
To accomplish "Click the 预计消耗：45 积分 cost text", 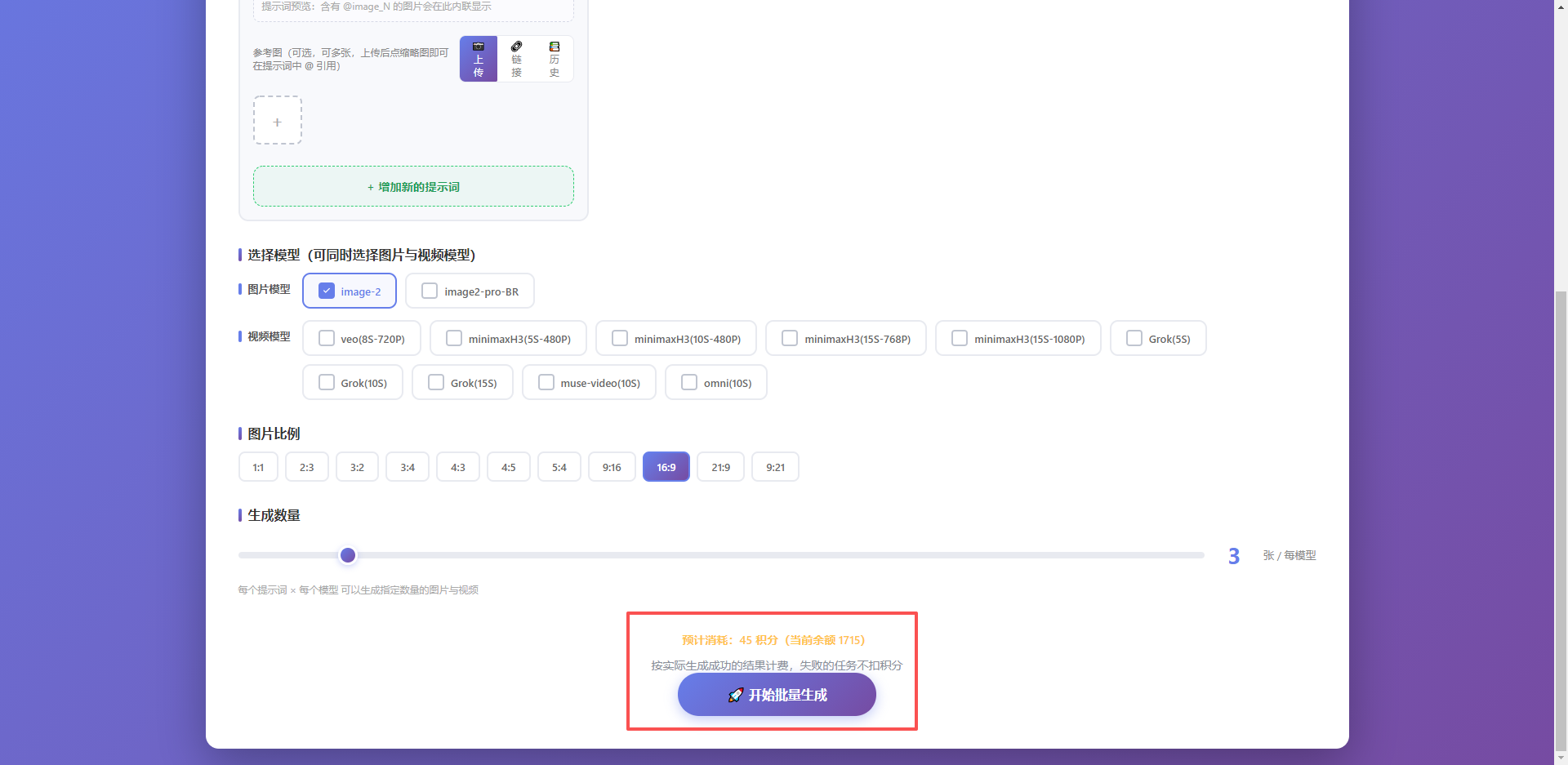I will pyautogui.click(x=773, y=640).
